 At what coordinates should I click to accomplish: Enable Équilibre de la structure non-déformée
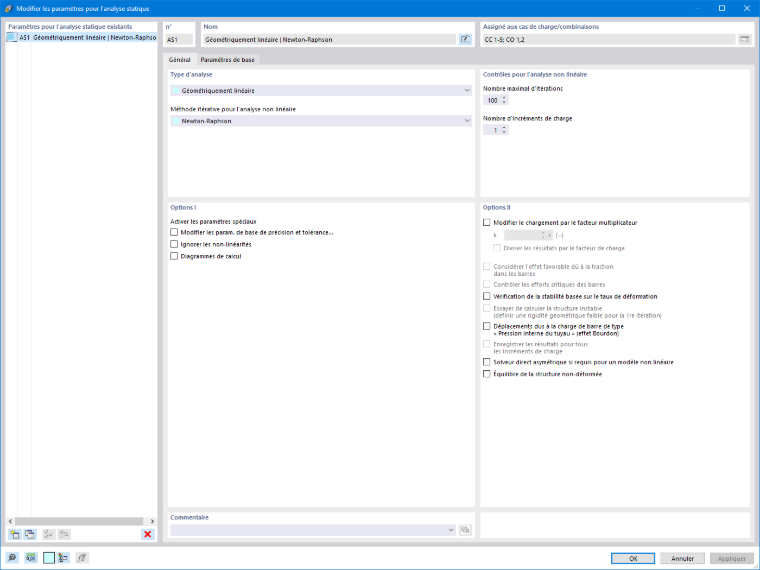tap(487, 374)
